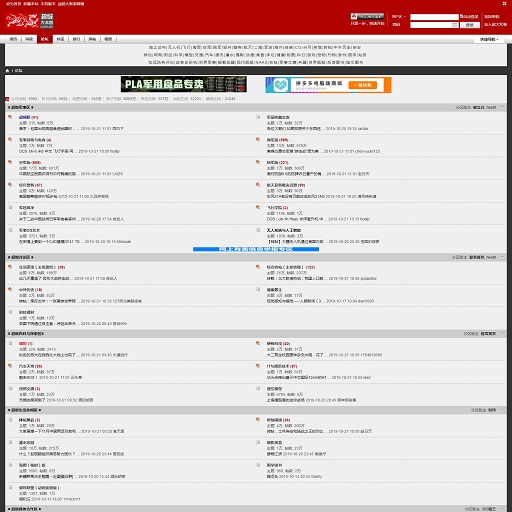Collapse the category section containing the 健康养生 forum
This screenshot has height=512, width=512.
pos(502,257)
